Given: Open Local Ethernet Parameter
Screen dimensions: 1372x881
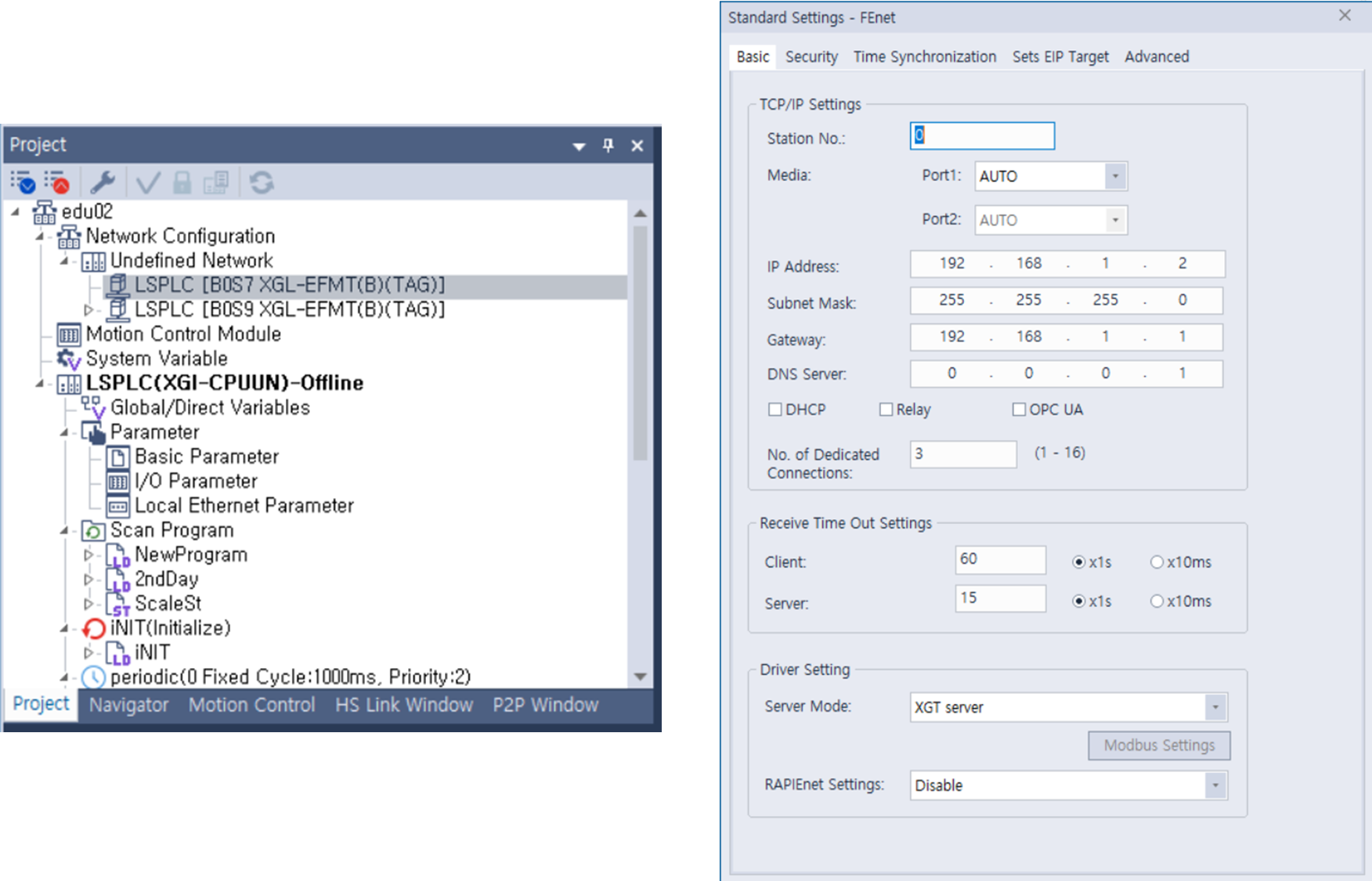Looking at the screenshot, I should (243, 505).
